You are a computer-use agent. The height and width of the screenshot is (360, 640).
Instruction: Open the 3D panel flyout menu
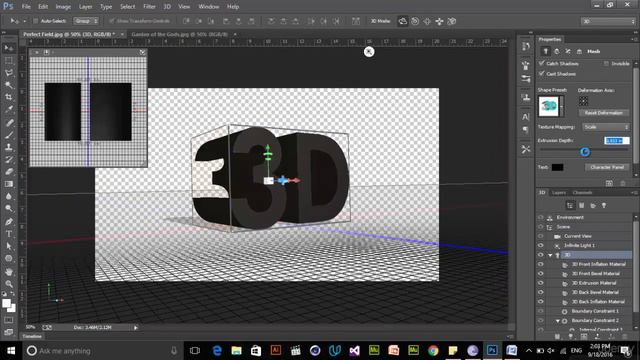tap(634, 193)
